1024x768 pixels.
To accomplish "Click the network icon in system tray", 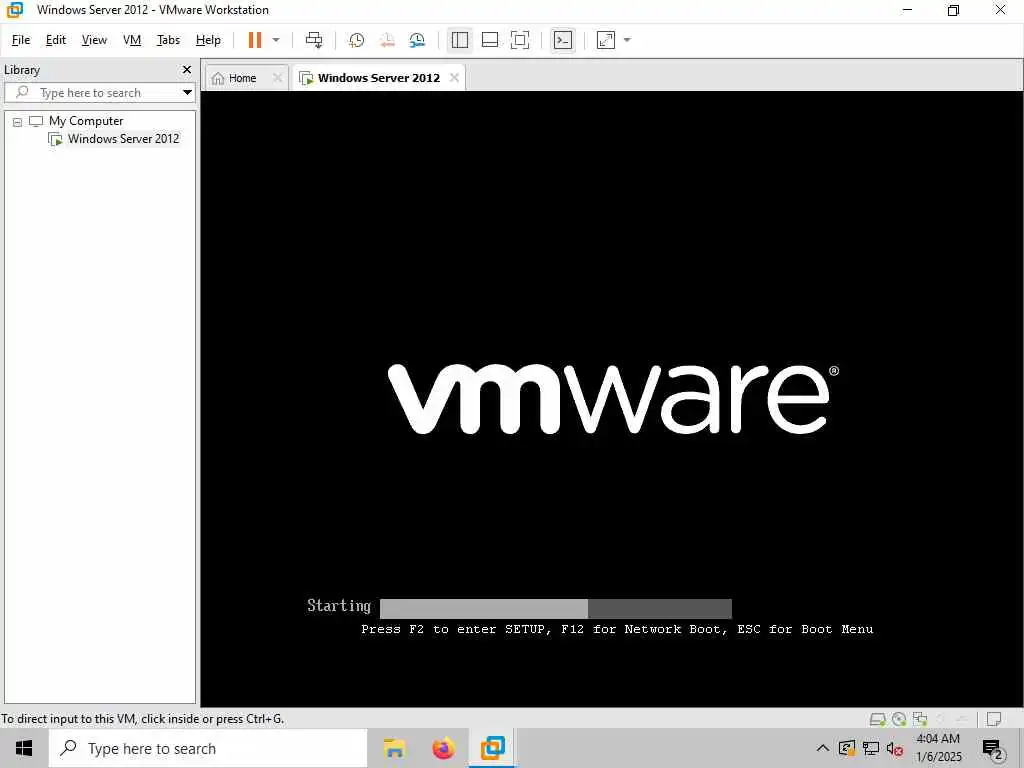I will 871,748.
